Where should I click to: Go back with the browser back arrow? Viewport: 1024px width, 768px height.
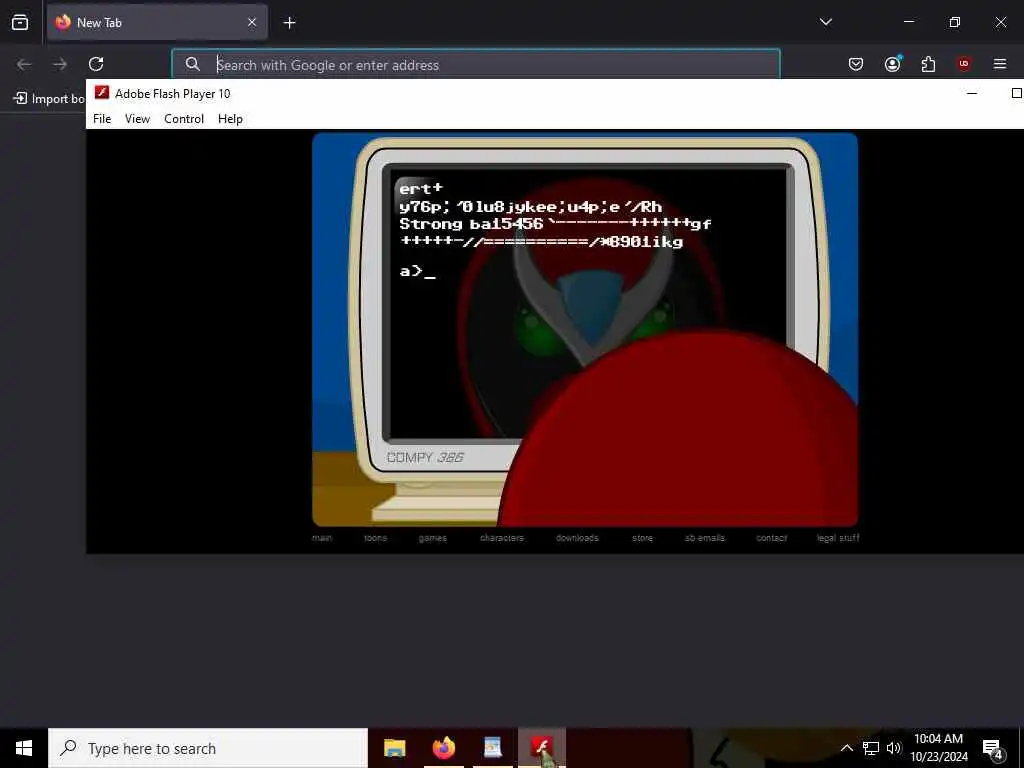click(x=24, y=64)
